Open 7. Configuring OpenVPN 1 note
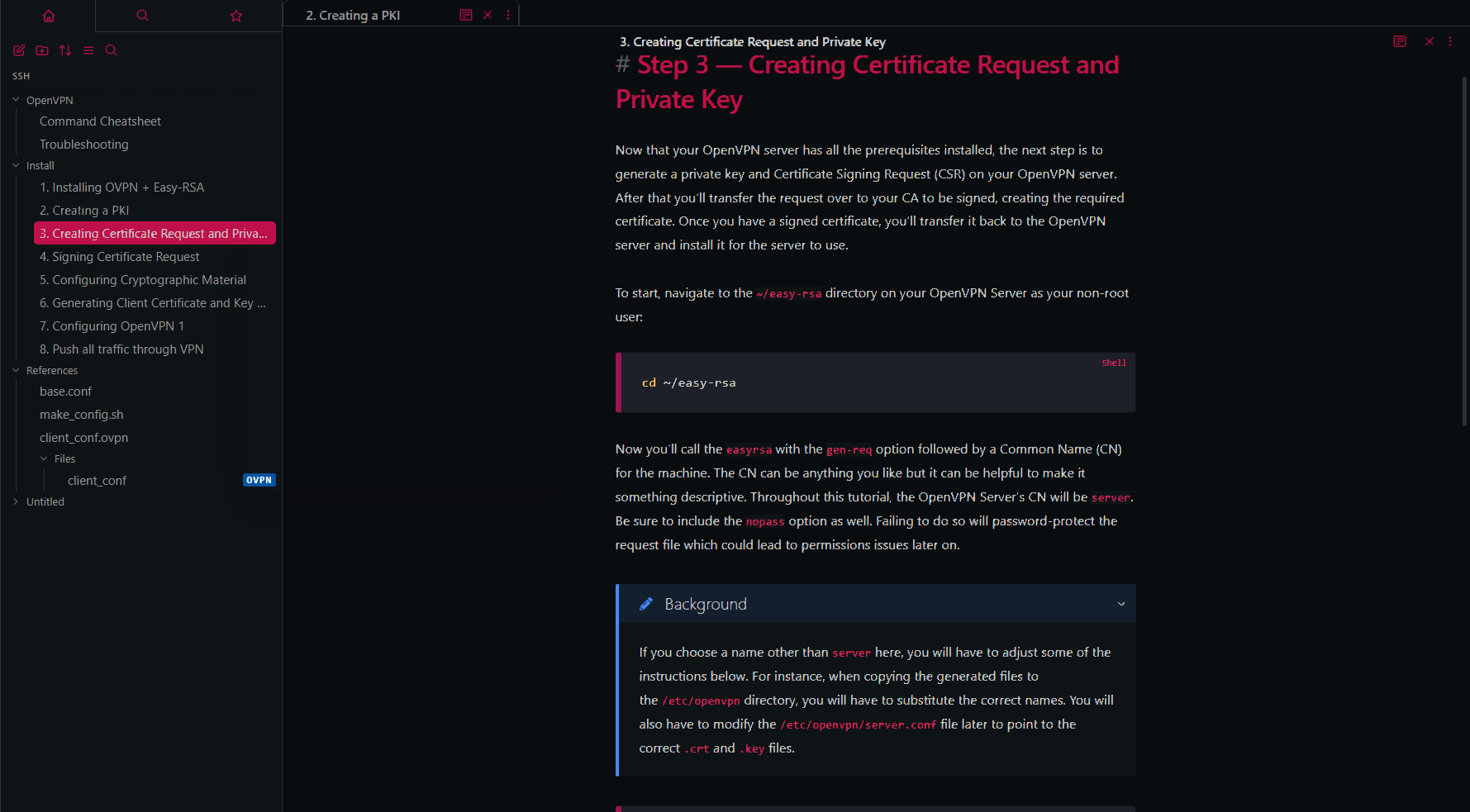The image size is (1470, 812). click(x=112, y=326)
